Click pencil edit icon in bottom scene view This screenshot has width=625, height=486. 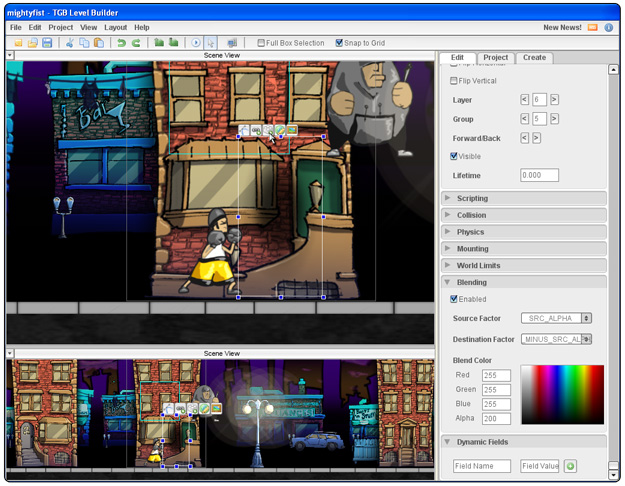204,408
